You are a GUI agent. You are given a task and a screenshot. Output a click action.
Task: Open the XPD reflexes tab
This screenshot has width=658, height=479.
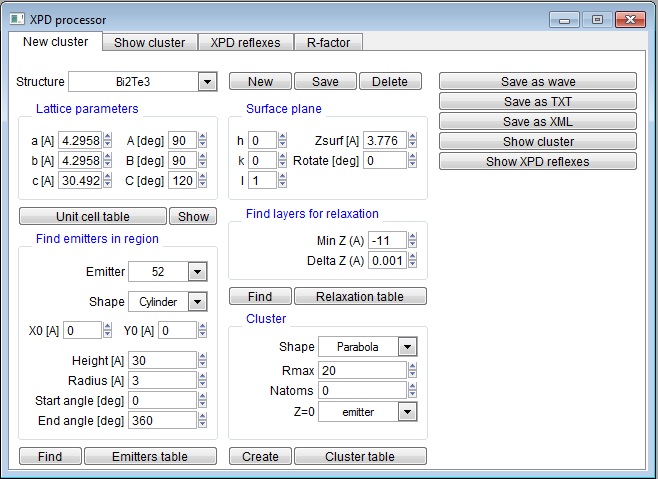coord(245,42)
